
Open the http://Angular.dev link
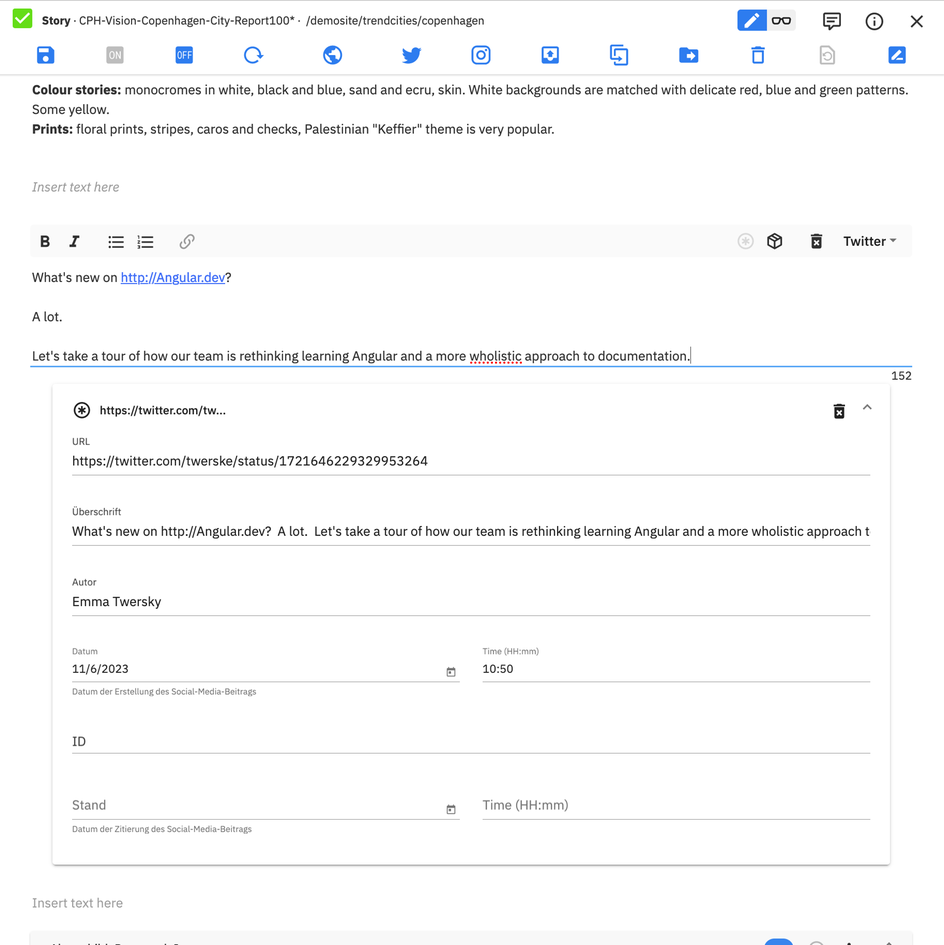coord(173,277)
